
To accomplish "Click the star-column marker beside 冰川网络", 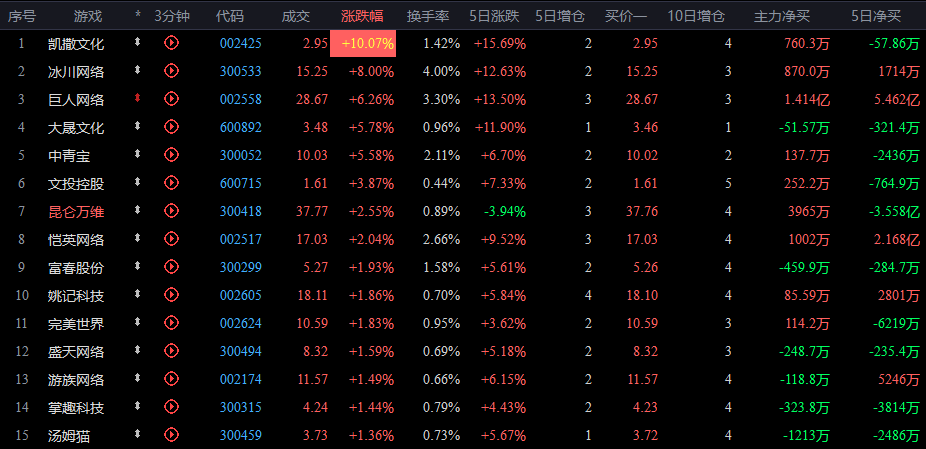I will 138,70.
